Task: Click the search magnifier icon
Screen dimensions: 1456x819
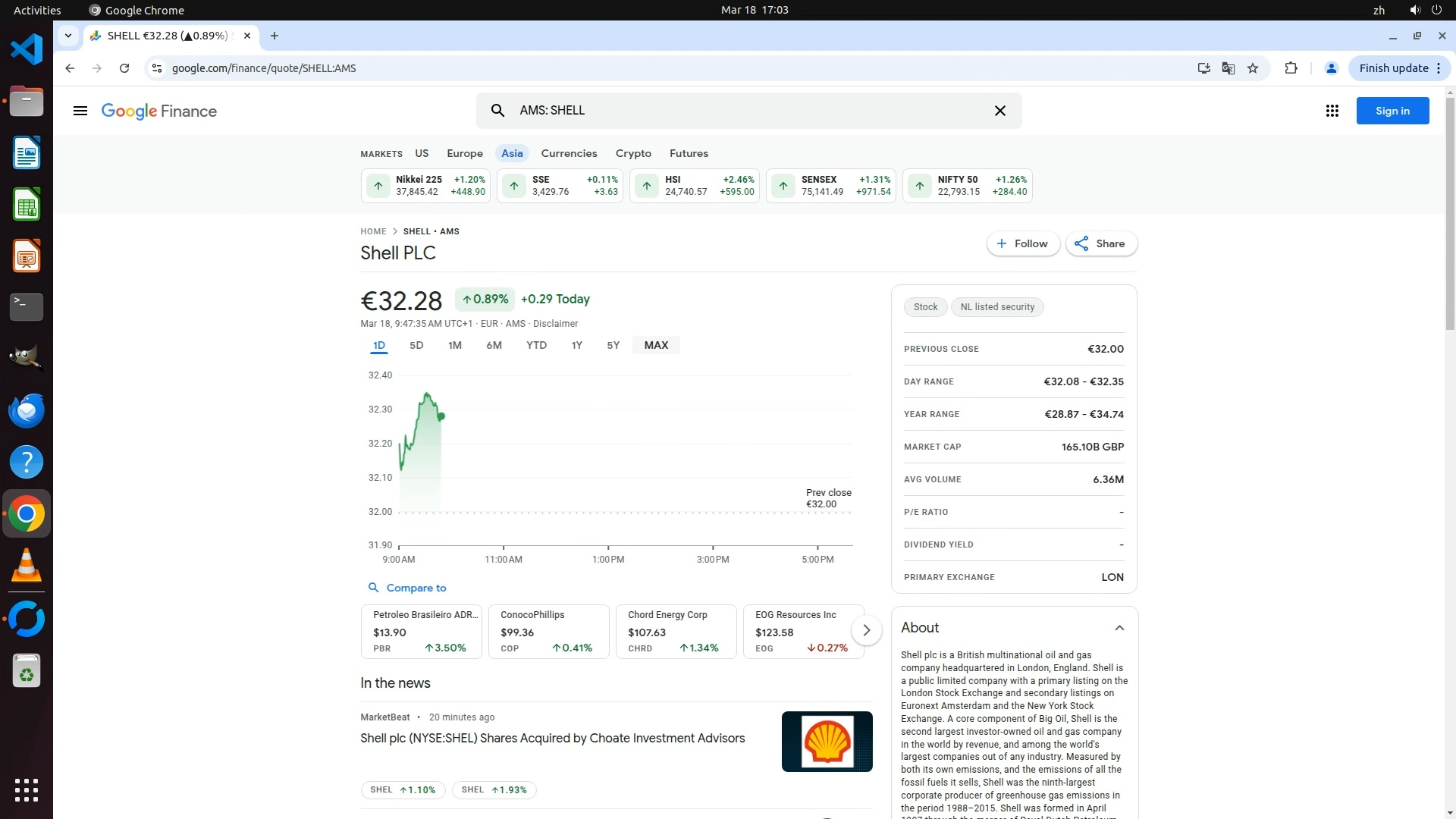Action: click(497, 111)
